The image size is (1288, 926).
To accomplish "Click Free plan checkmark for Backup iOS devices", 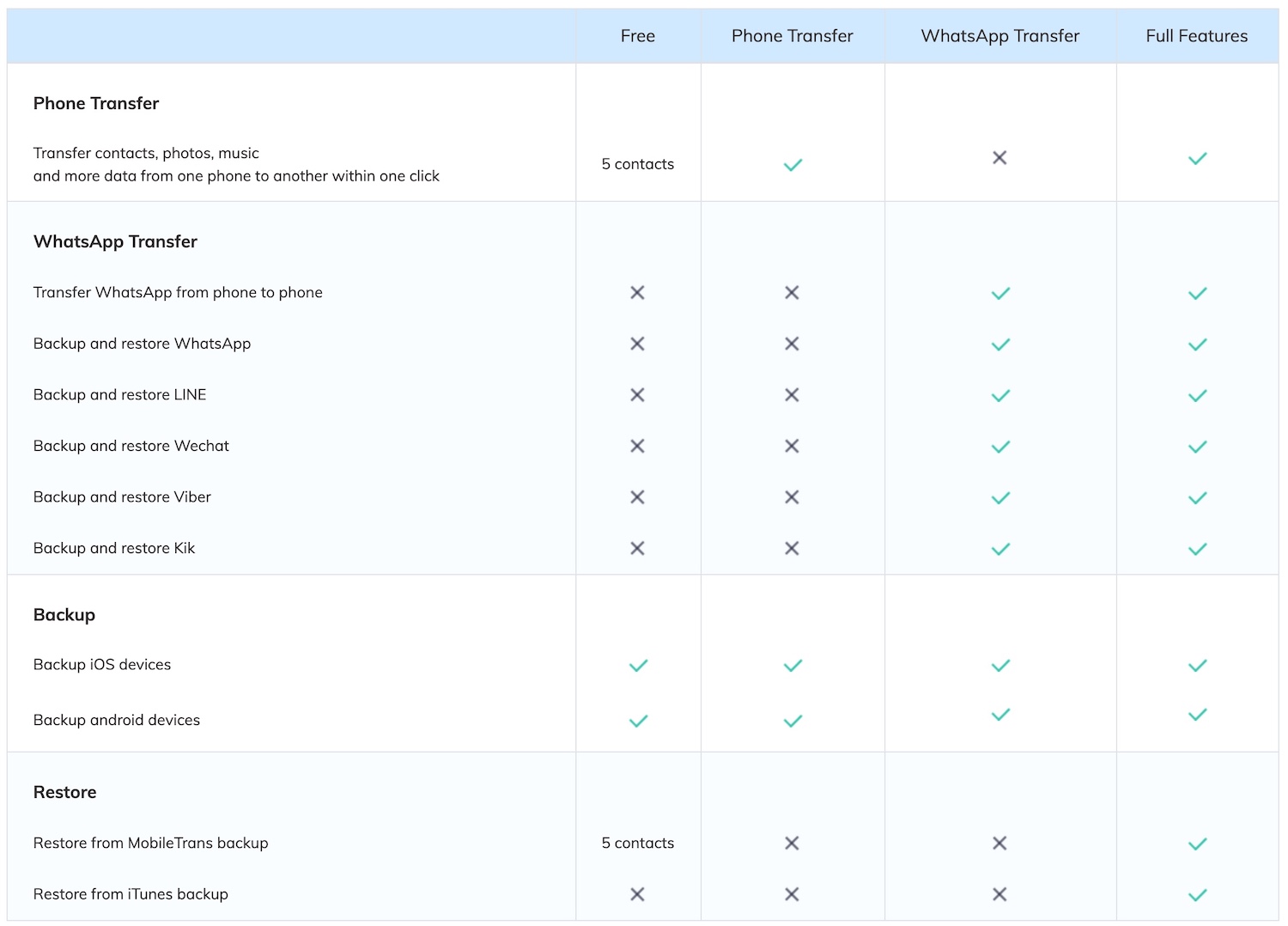I will (x=638, y=666).
